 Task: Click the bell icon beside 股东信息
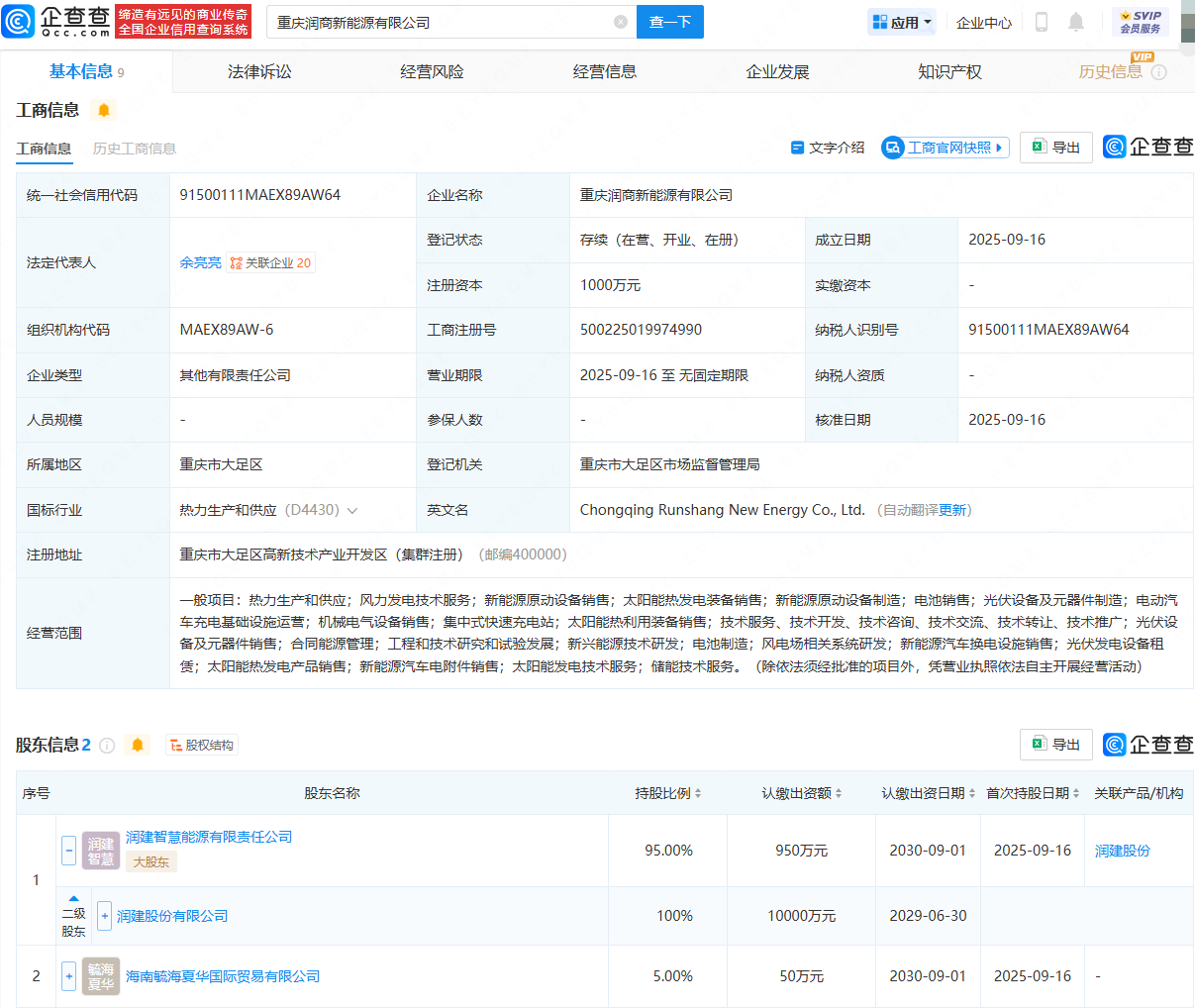click(138, 745)
